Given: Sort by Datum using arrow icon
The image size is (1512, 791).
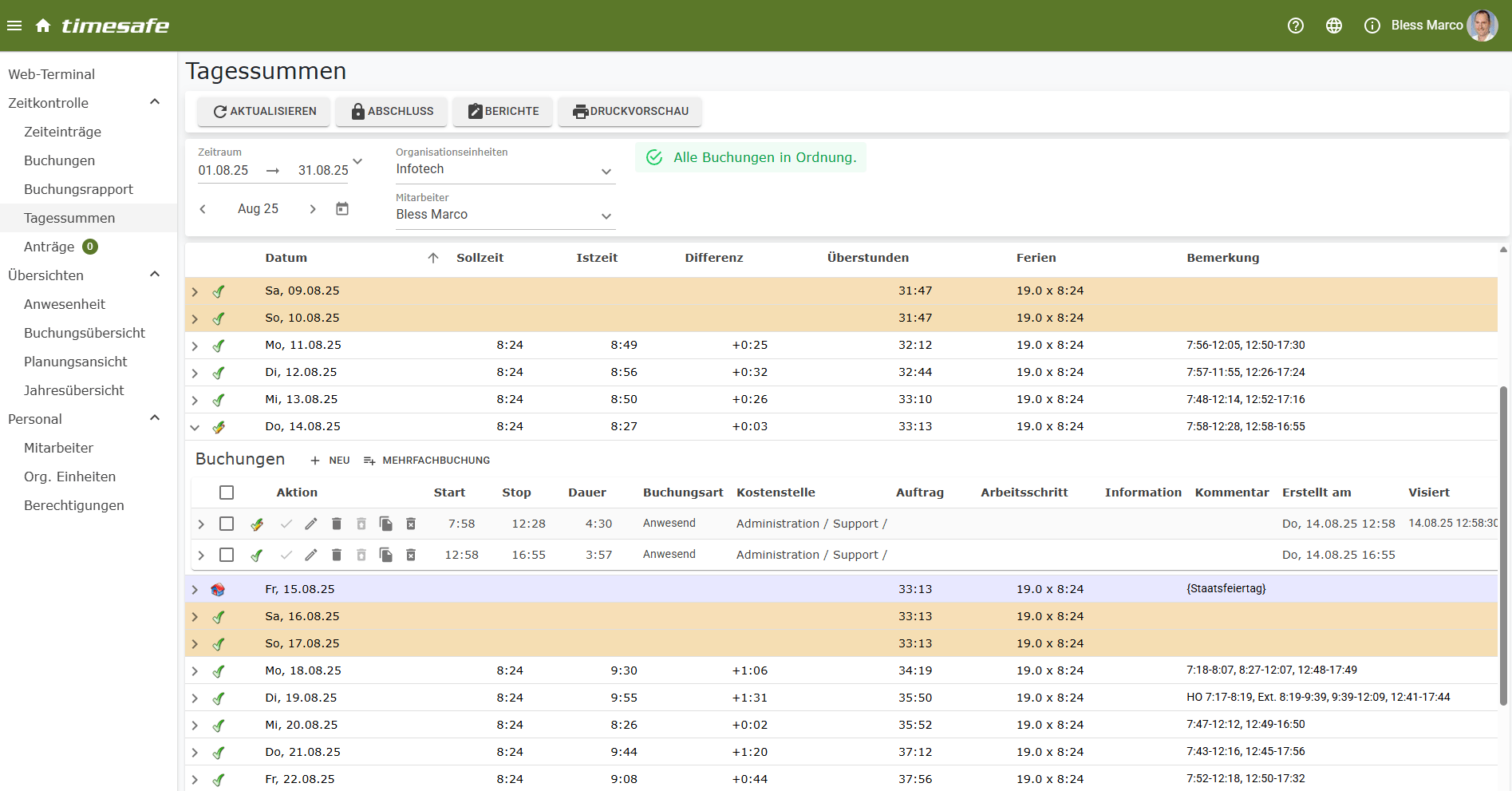Looking at the screenshot, I should point(433,258).
